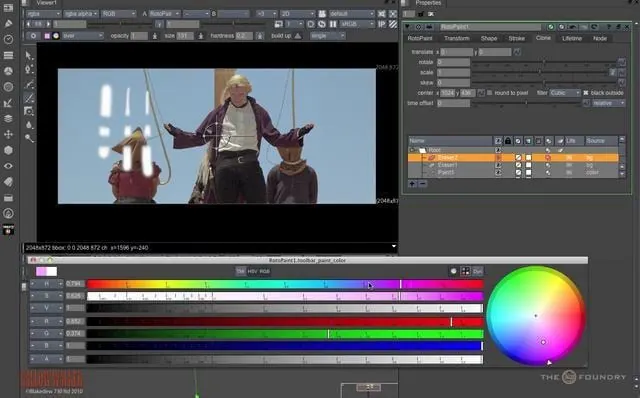Select the arrow selection tool in viewer toolbar
Image resolution: width=640 pixels, height=398 pixels.
click(28, 55)
